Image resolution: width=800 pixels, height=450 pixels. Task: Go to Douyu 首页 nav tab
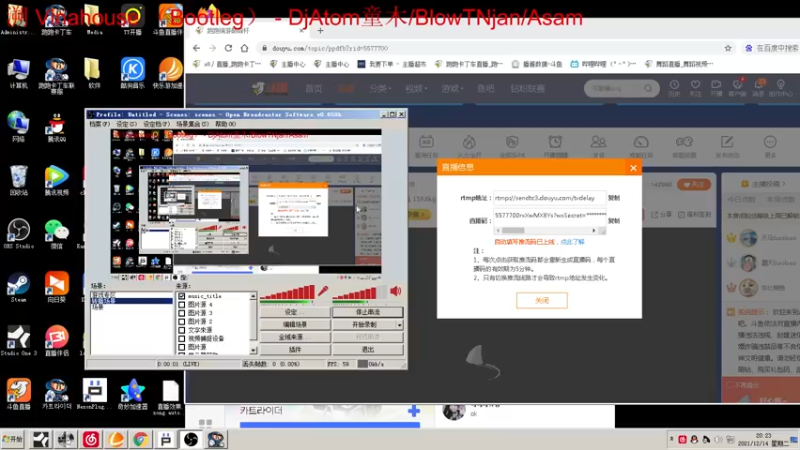point(313,88)
